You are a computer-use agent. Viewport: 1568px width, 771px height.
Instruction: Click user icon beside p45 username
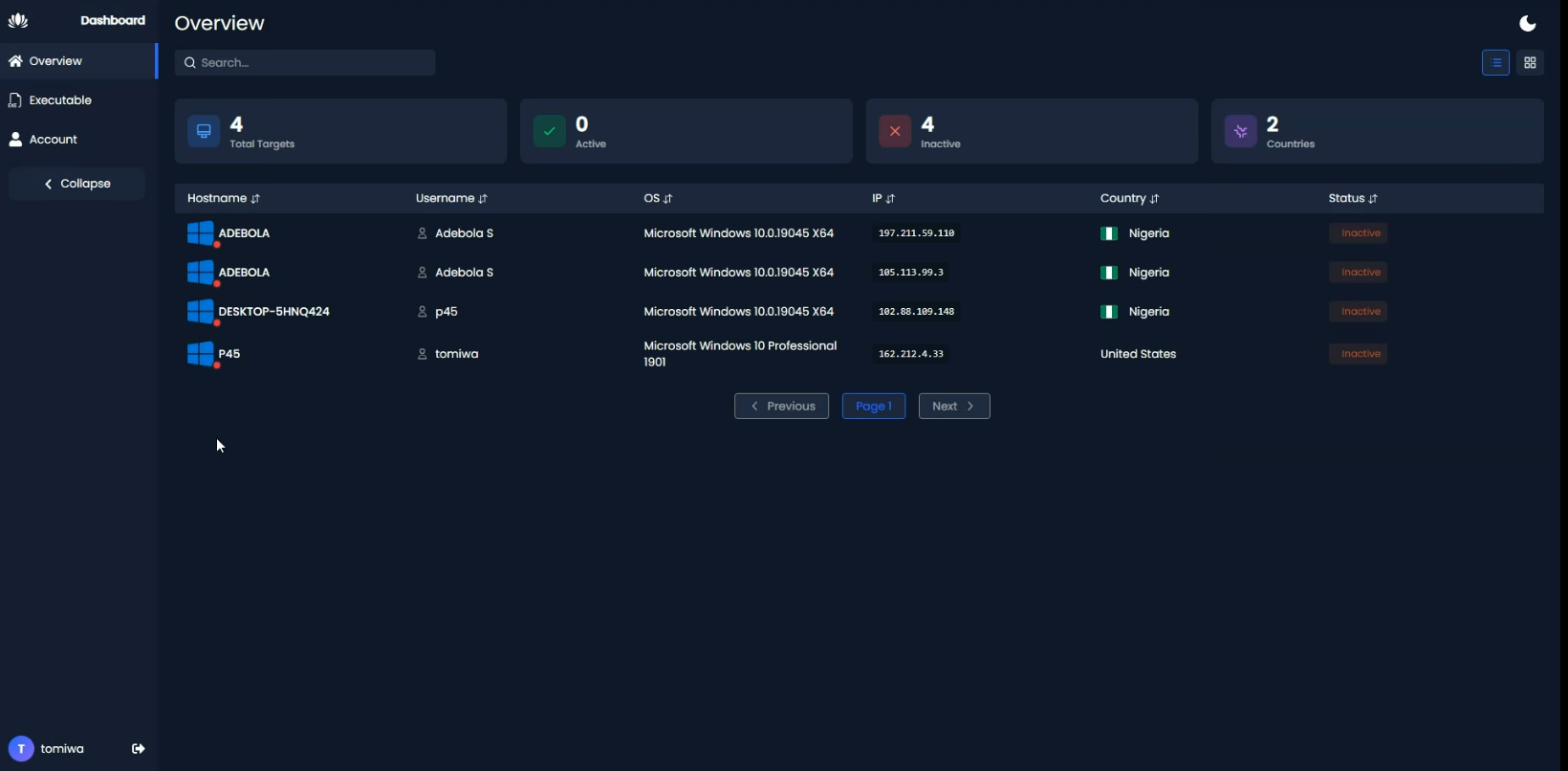[422, 312]
